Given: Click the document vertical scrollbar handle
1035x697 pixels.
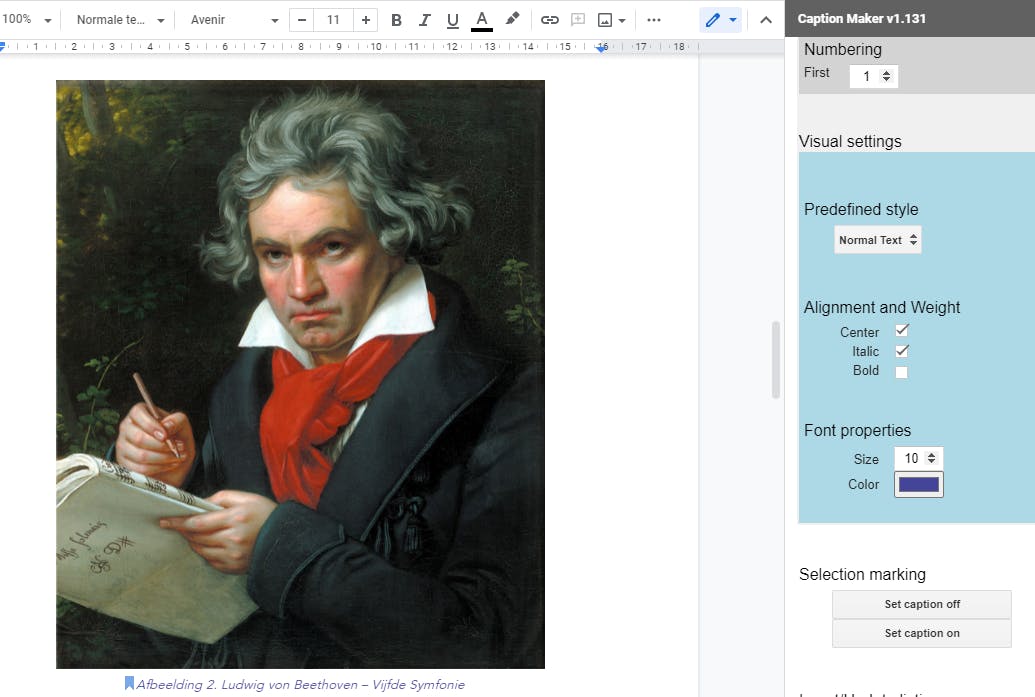Looking at the screenshot, I should [776, 360].
